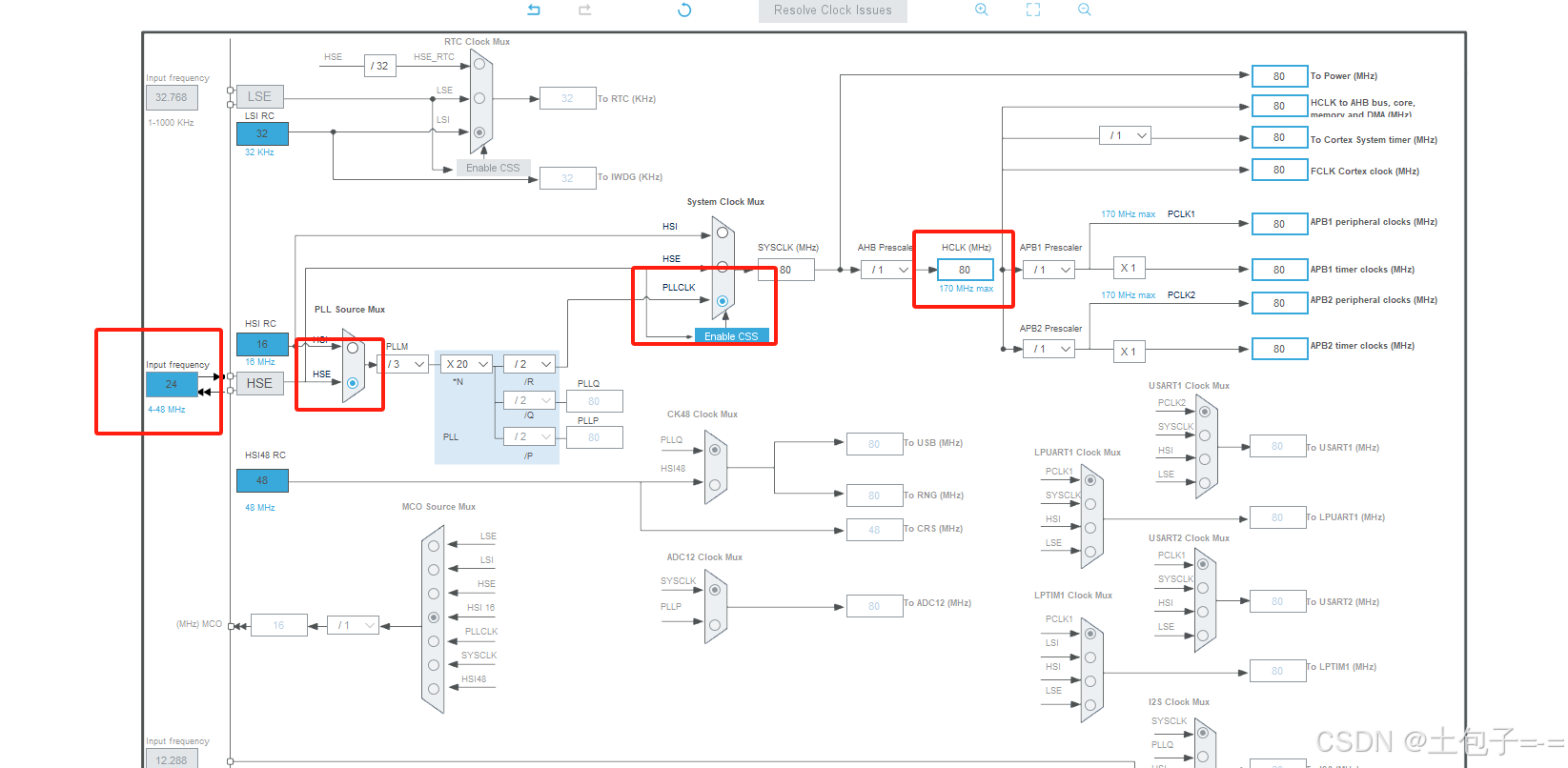Click Enable CSS under System Clock Mux
Viewport: 1568px width, 768px height.
click(x=731, y=336)
